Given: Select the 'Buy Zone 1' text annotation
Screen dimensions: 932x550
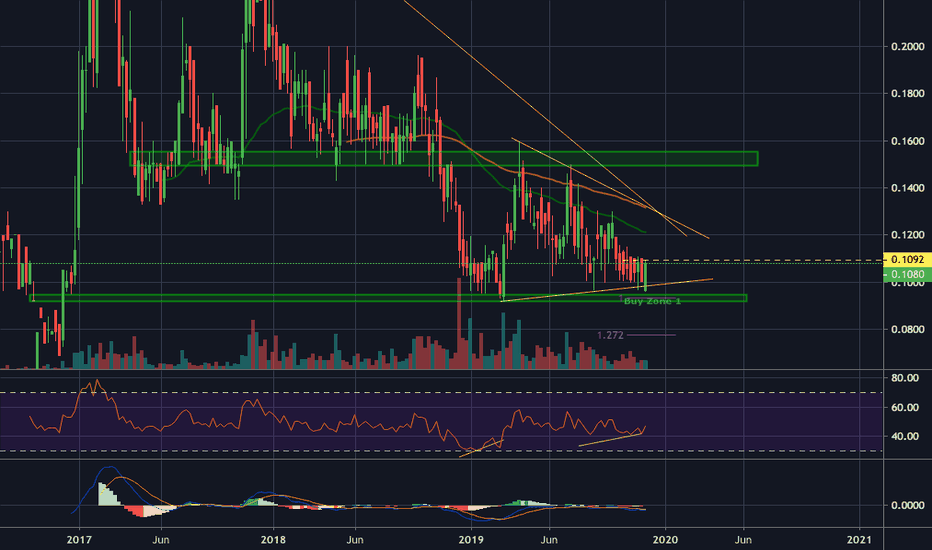Looking at the screenshot, I should tap(652, 301).
